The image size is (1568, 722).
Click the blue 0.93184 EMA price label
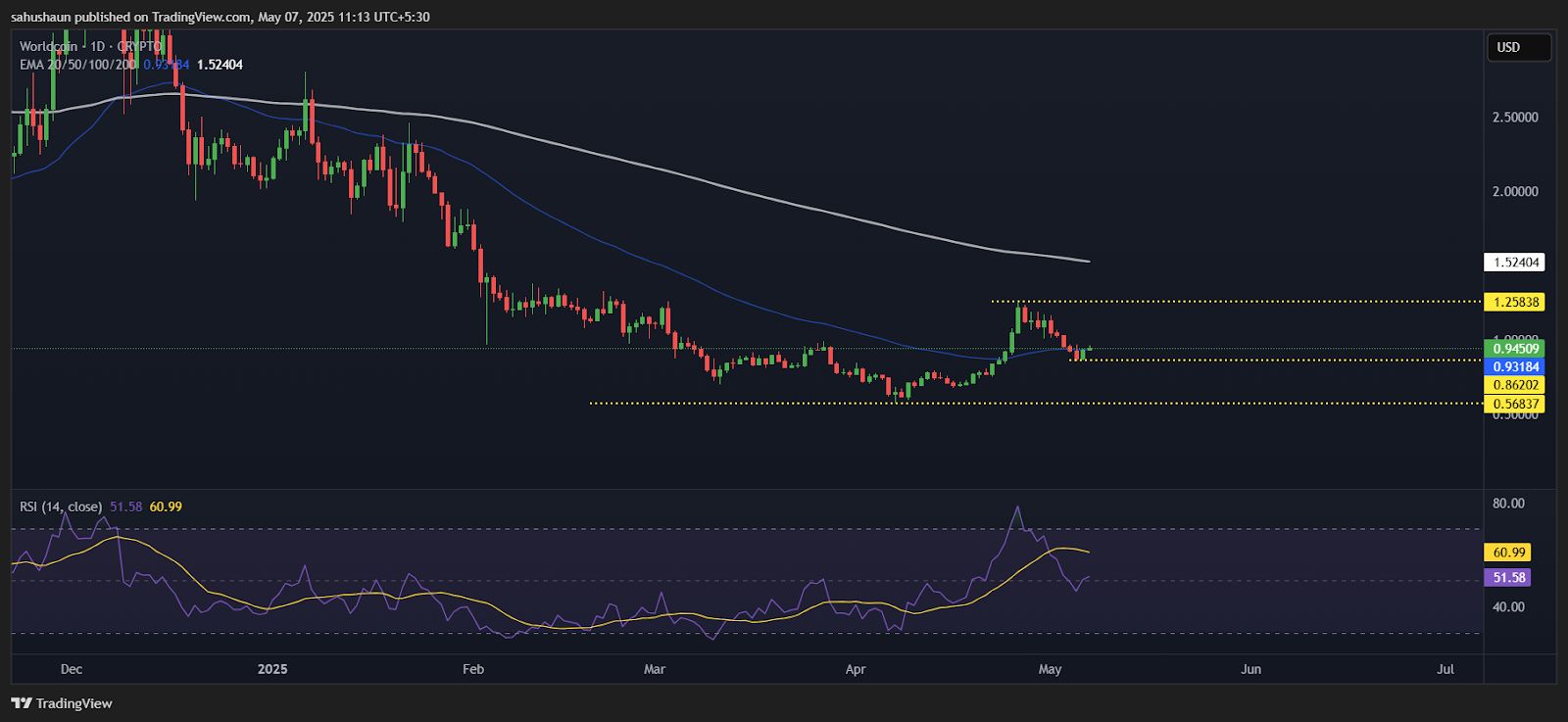pyautogui.click(x=1514, y=366)
